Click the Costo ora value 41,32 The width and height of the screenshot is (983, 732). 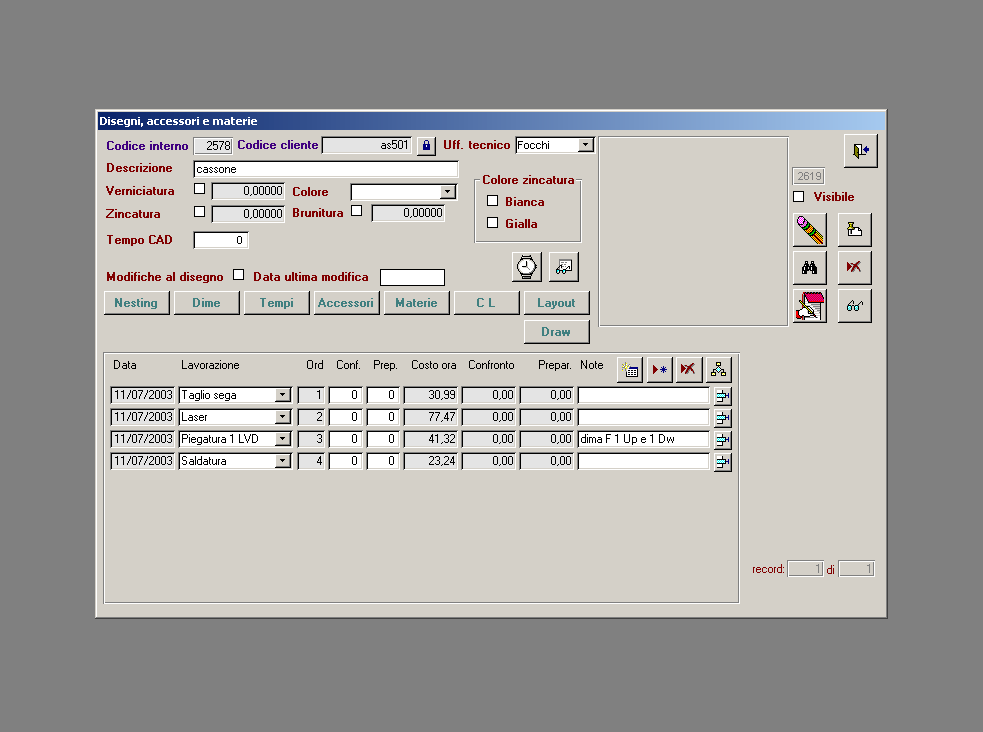(x=431, y=439)
